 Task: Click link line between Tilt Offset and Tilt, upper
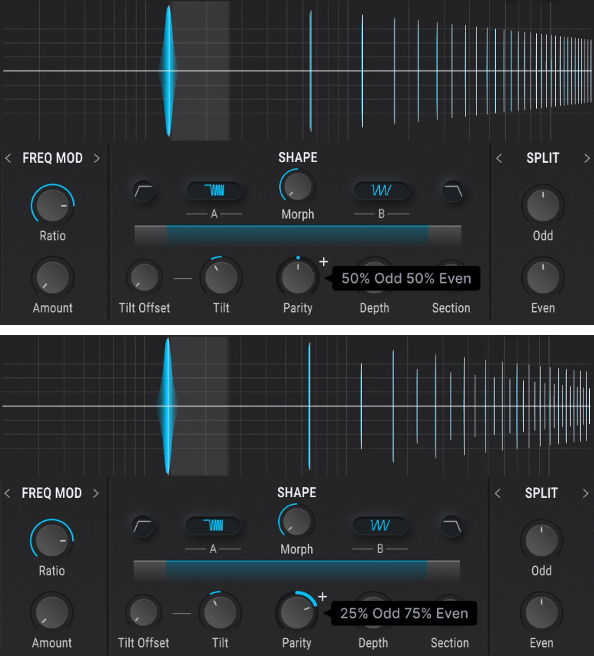(183, 278)
